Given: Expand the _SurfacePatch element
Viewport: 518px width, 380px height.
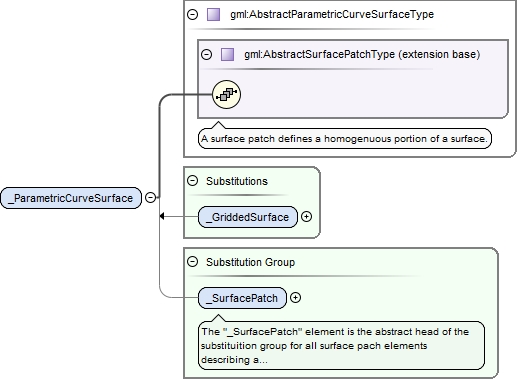Looking at the screenshot, I should pos(295,298).
